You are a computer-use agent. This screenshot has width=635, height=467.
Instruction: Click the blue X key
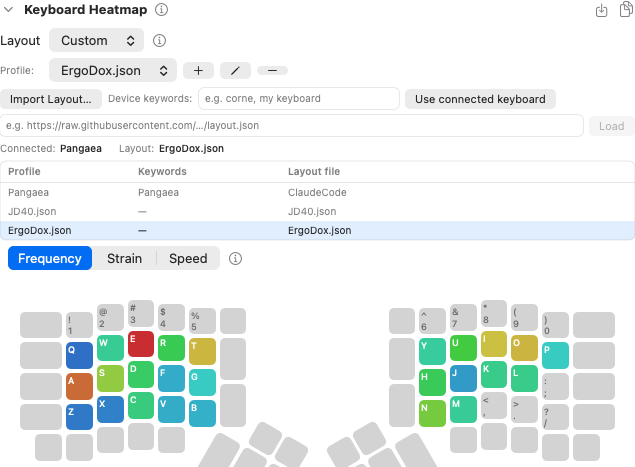click(110, 409)
